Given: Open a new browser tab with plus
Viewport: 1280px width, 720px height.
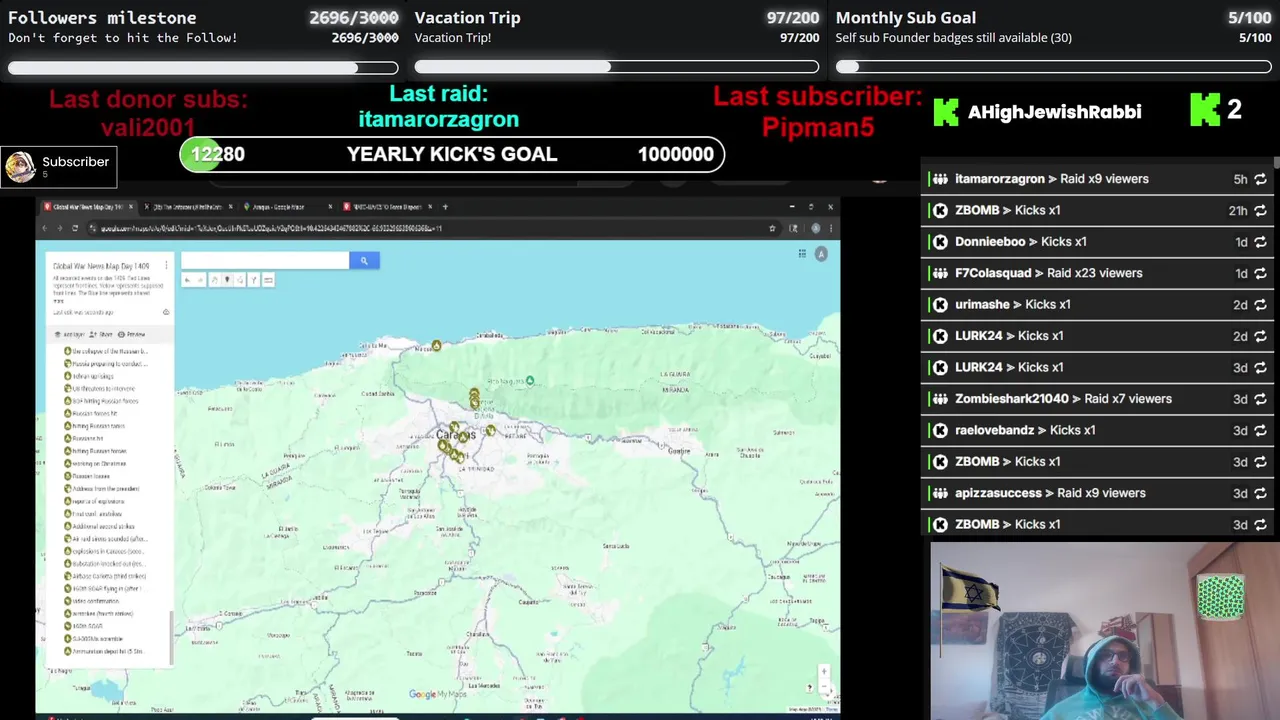Looking at the screenshot, I should pyautogui.click(x=445, y=207).
